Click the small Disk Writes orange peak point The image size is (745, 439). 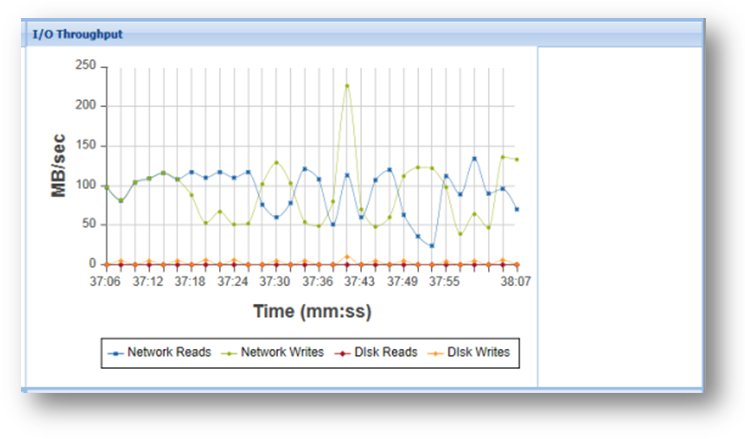tap(347, 257)
